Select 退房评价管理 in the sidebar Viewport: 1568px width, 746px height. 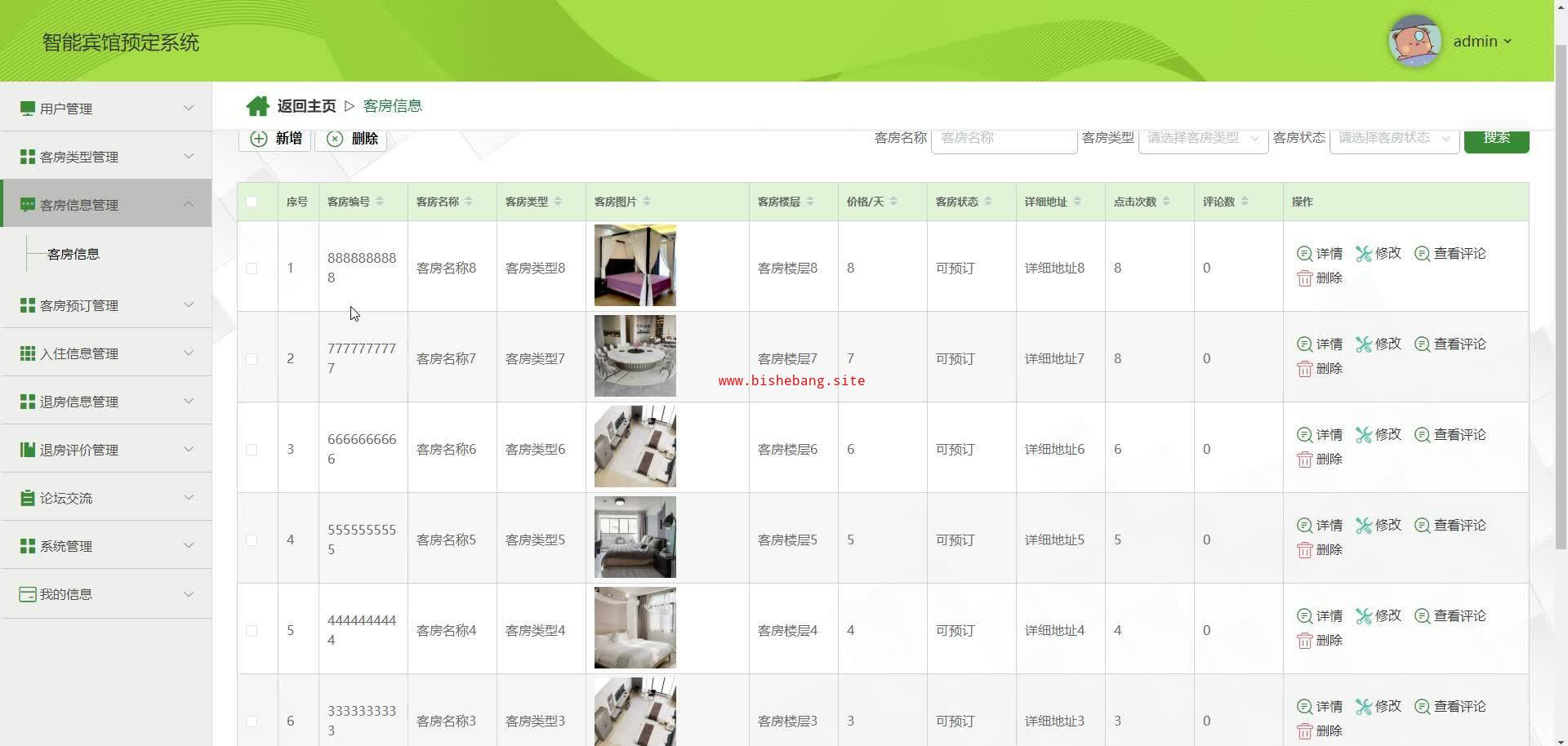(x=106, y=450)
